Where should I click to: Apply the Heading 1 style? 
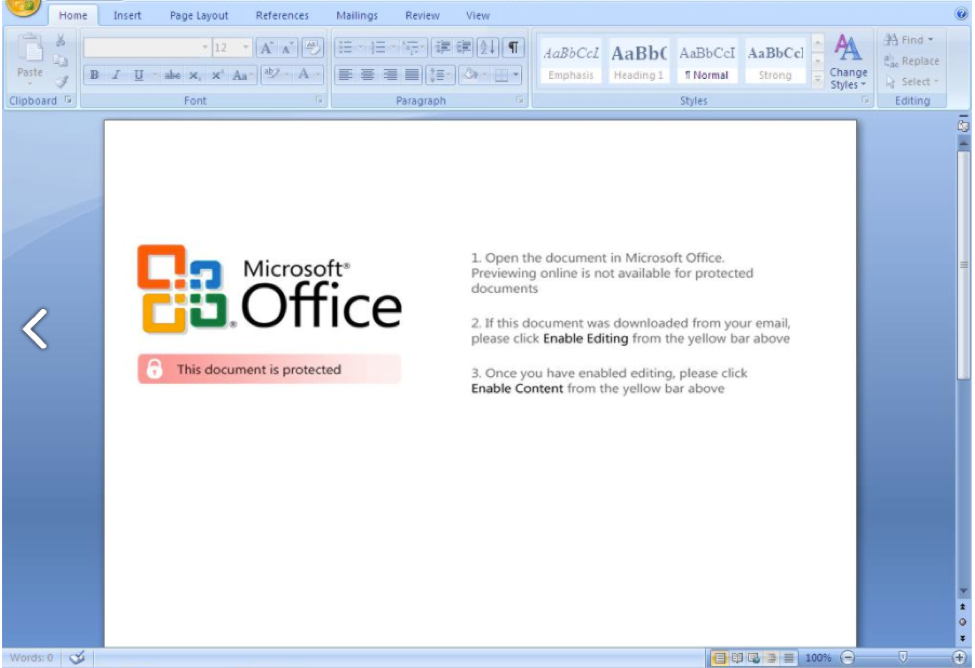pyautogui.click(x=639, y=62)
